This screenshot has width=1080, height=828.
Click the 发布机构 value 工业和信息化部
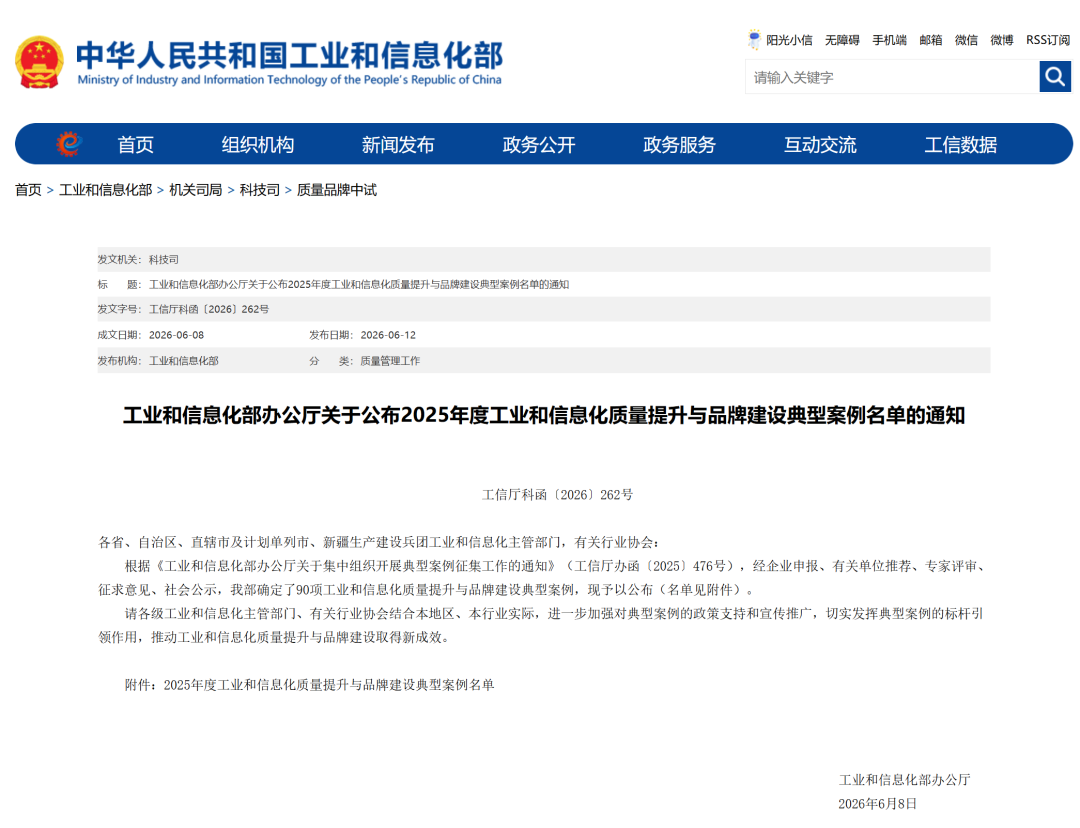[x=184, y=360]
